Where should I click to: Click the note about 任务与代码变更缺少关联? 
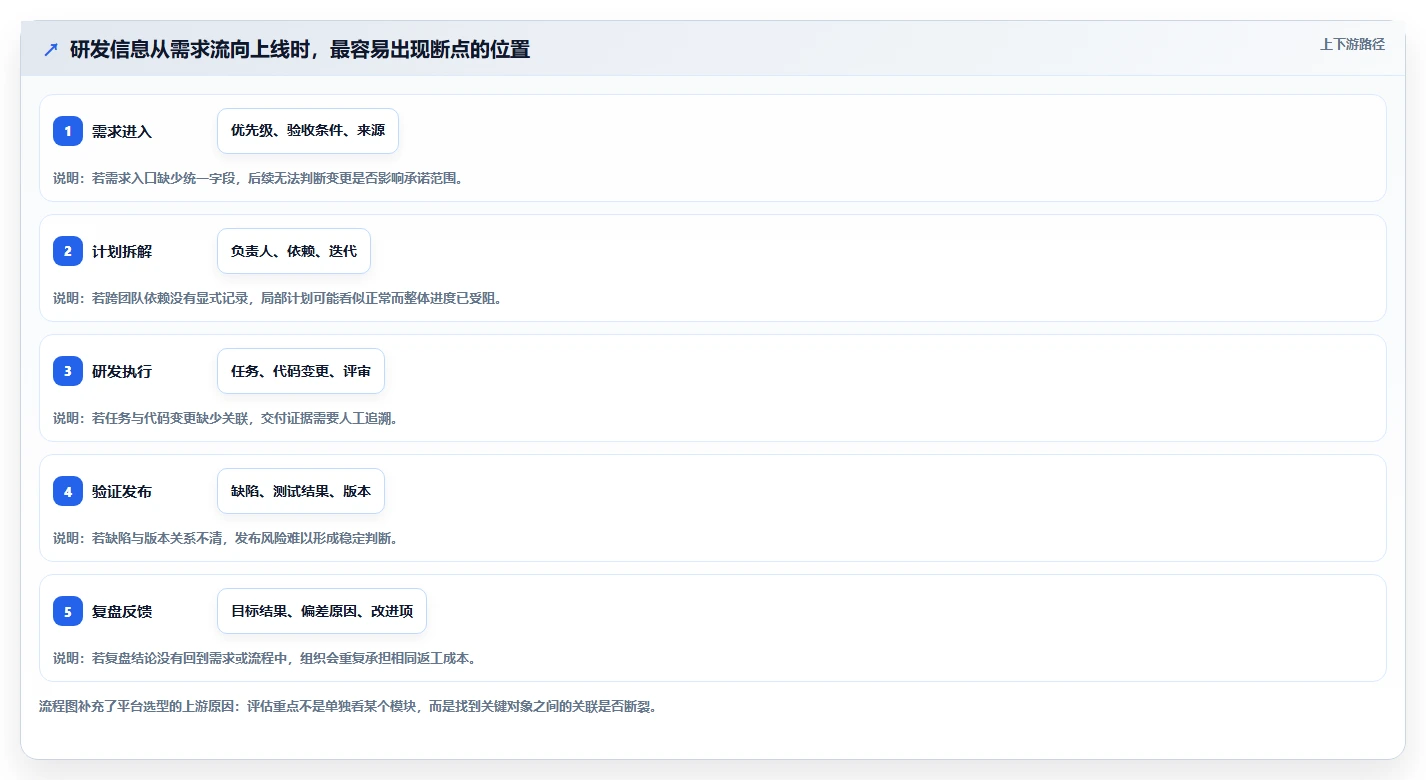pos(226,418)
